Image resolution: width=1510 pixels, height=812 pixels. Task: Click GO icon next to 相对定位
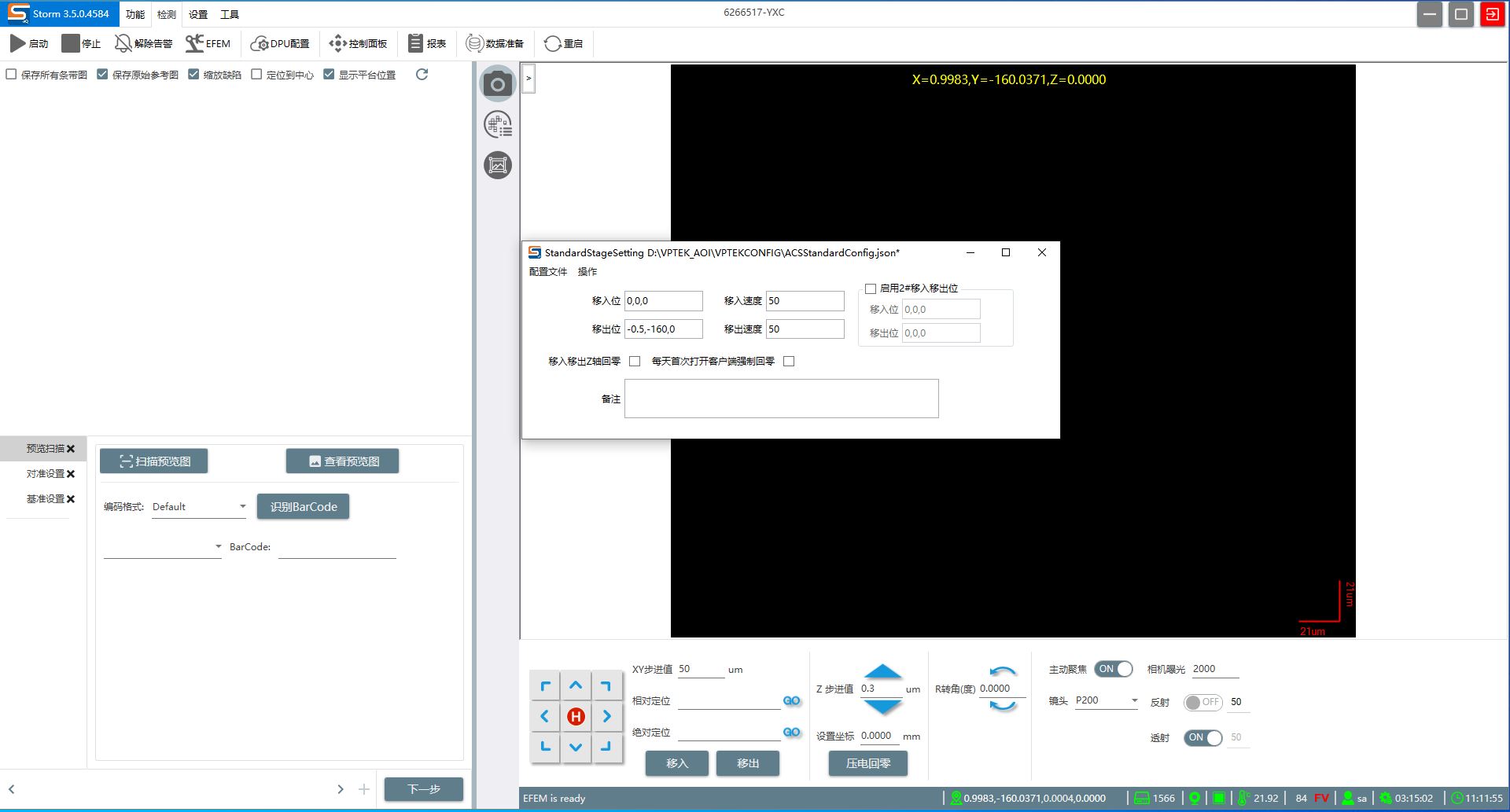(x=791, y=700)
